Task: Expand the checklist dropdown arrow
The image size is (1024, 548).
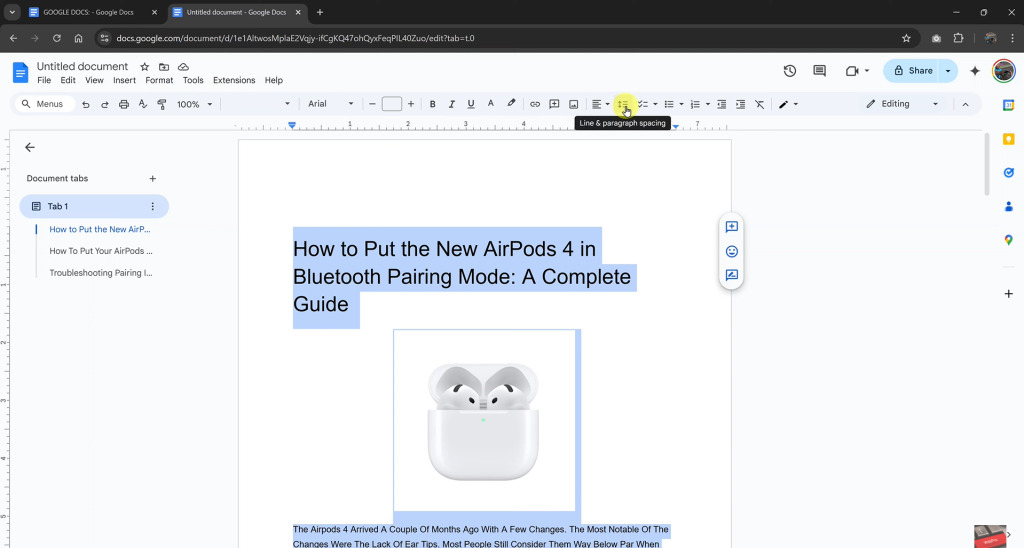Action: 655,105
